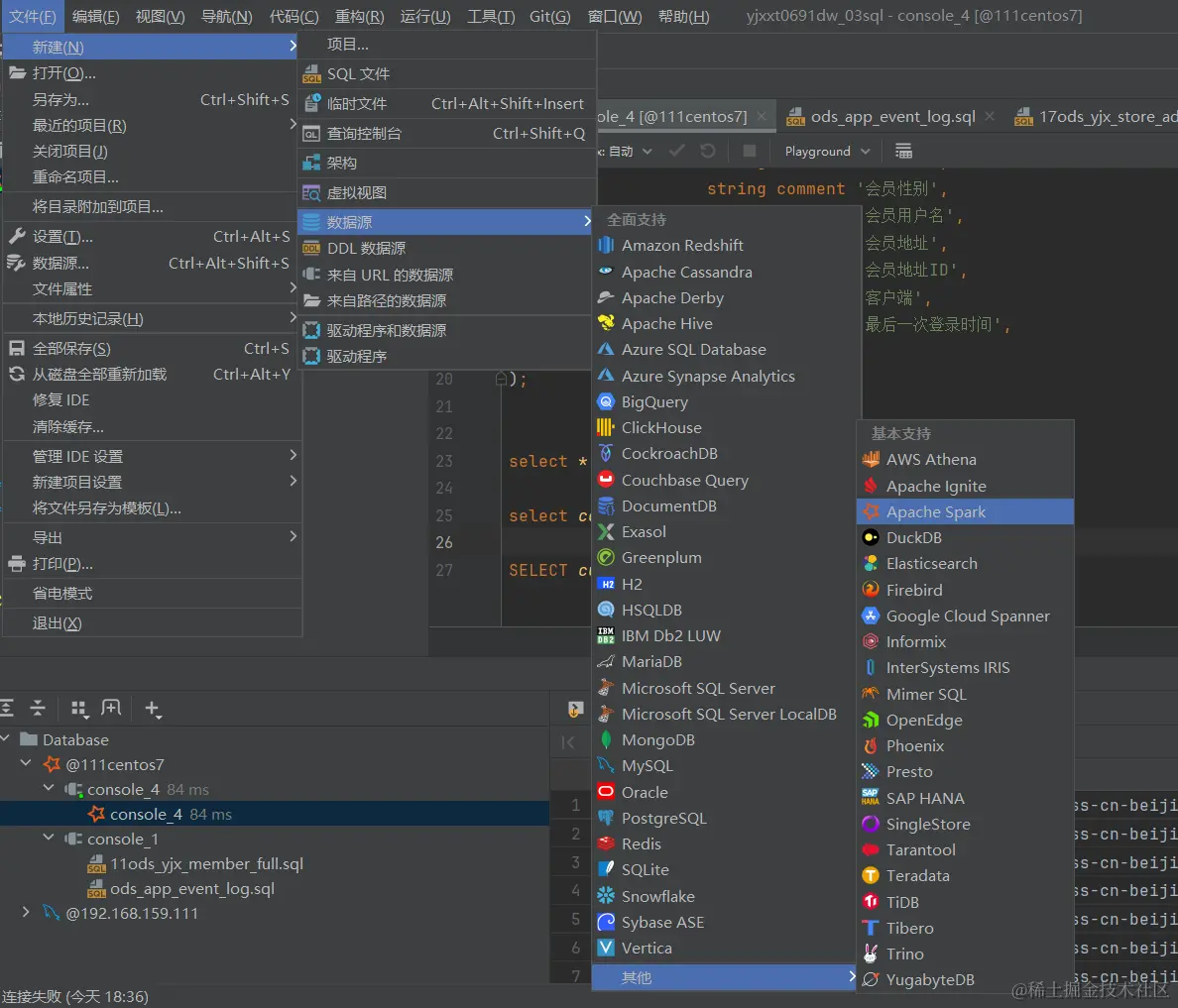The image size is (1178, 1008).
Task: Click 全部保存(S) entry
Action: pos(151,349)
